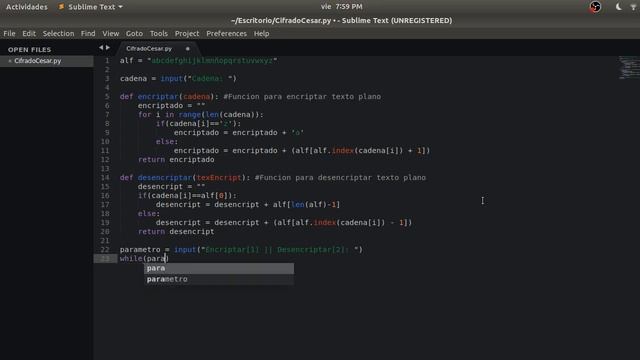Click 'return encriptado' on line 12
Screen dimensions: 640x360
point(176,160)
